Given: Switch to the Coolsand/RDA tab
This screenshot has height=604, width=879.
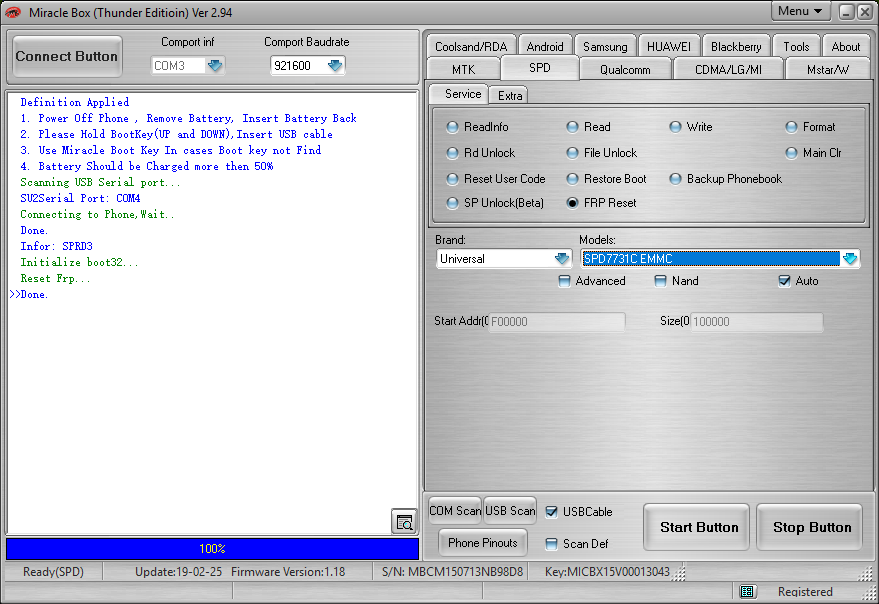Looking at the screenshot, I should coord(471,47).
